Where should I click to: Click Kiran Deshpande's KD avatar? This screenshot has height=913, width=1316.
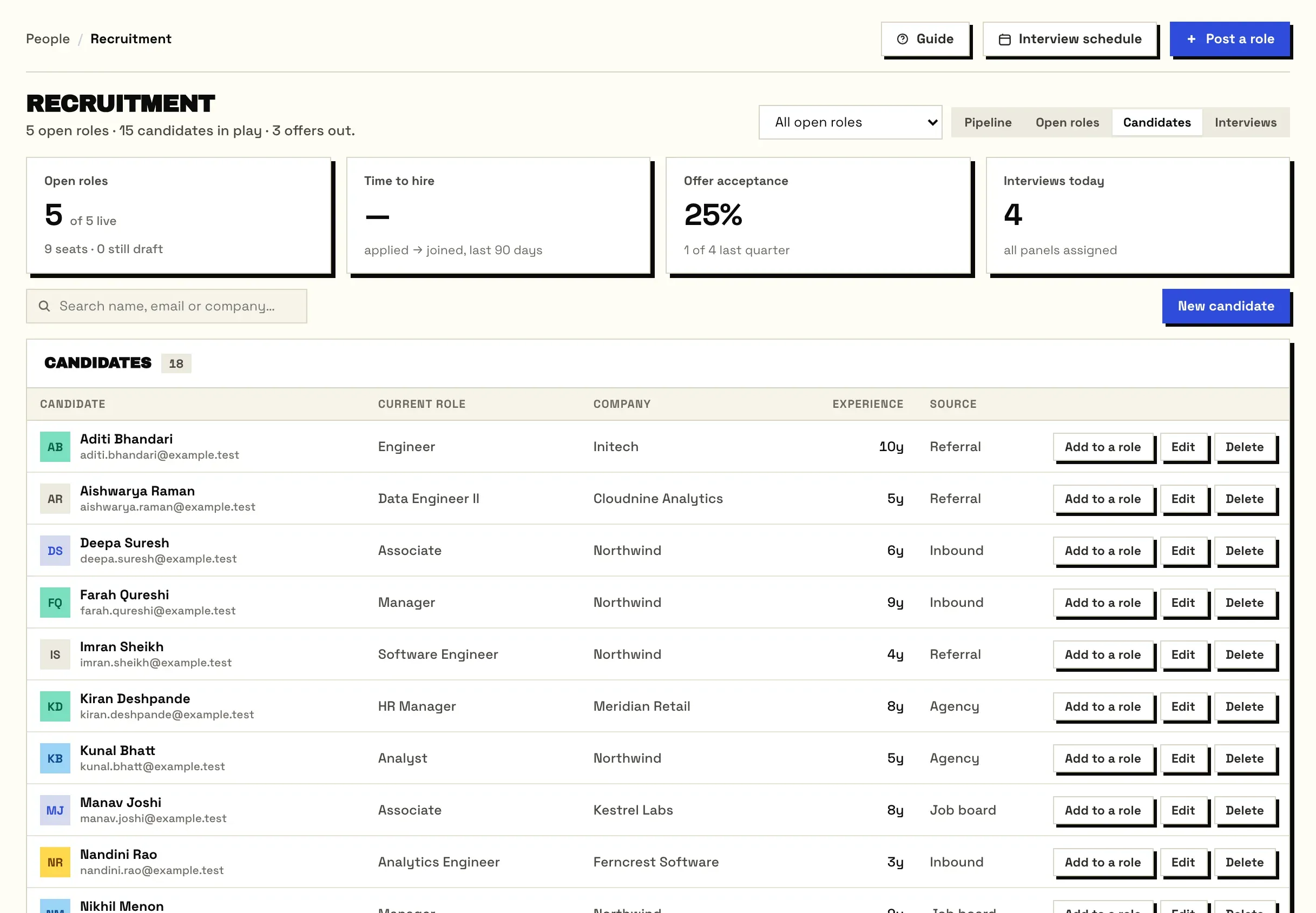pyautogui.click(x=55, y=706)
